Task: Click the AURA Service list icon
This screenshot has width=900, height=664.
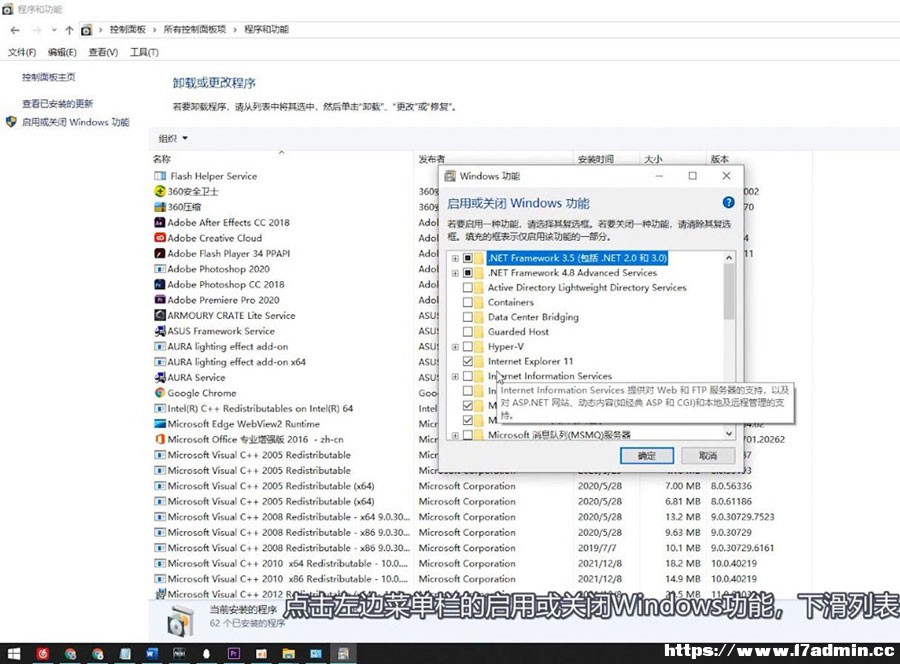Action: (160, 377)
